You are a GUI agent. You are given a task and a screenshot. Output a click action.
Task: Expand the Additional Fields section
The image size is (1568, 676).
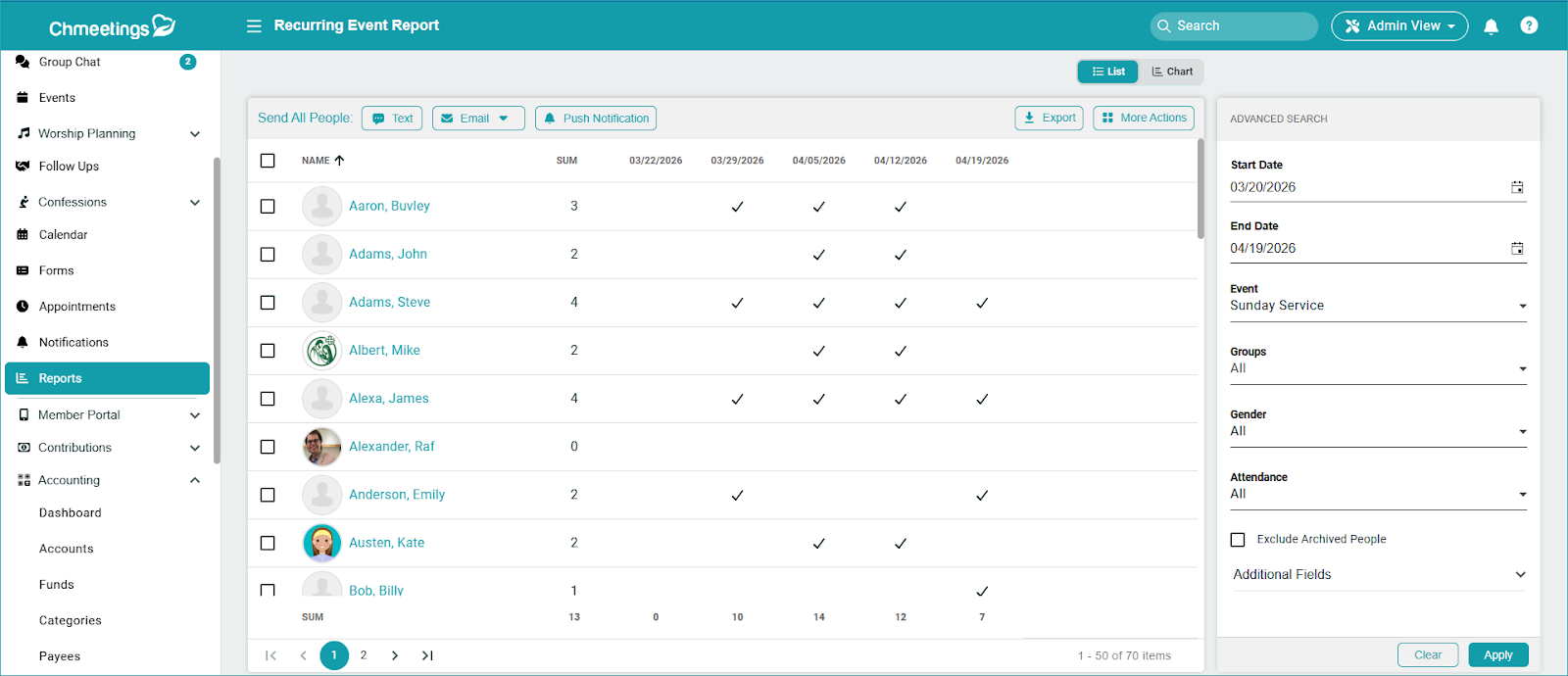[1377, 575]
